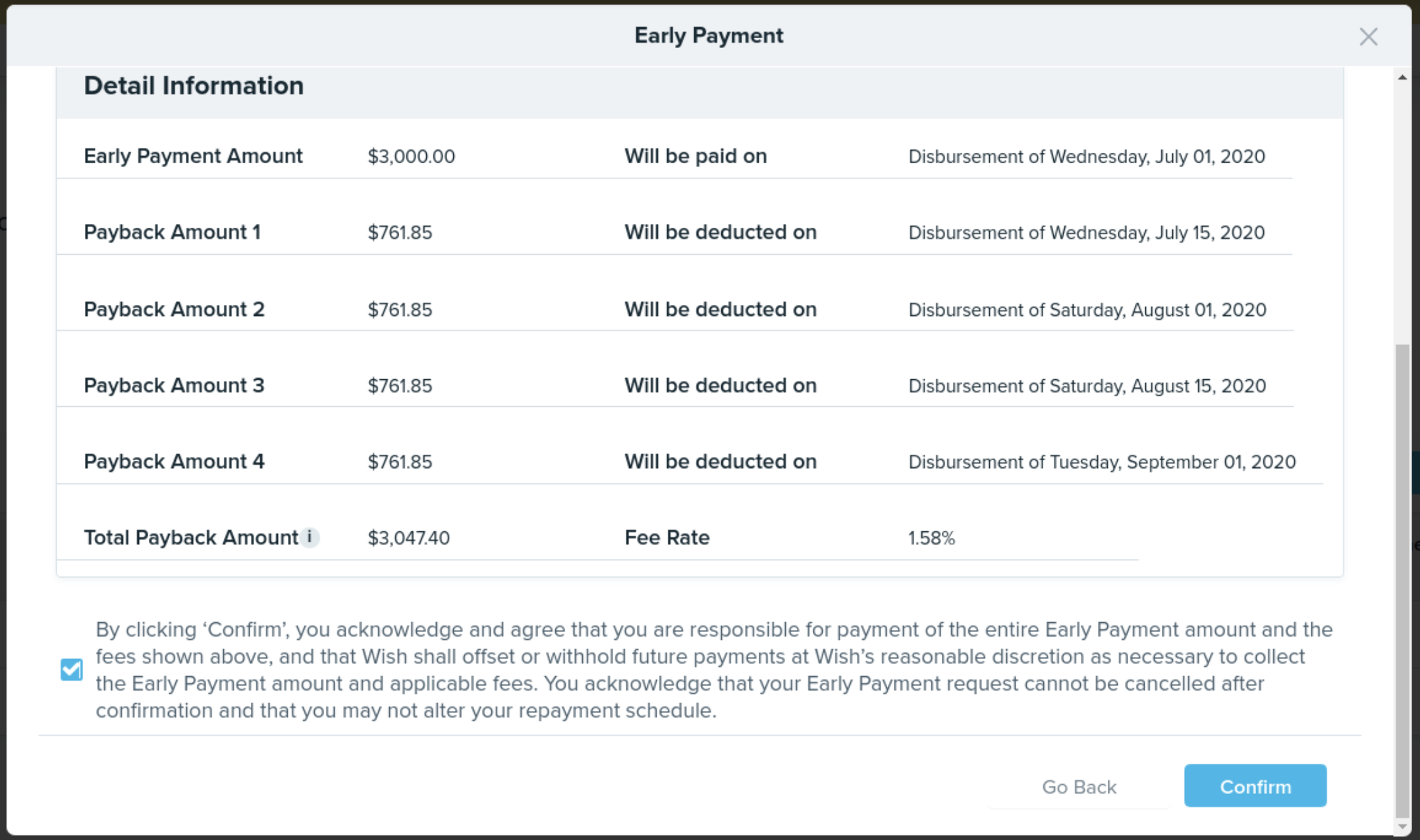The image size is (1420, 840).
Task: Click the Confirm button
Action: coord(1255,786)
